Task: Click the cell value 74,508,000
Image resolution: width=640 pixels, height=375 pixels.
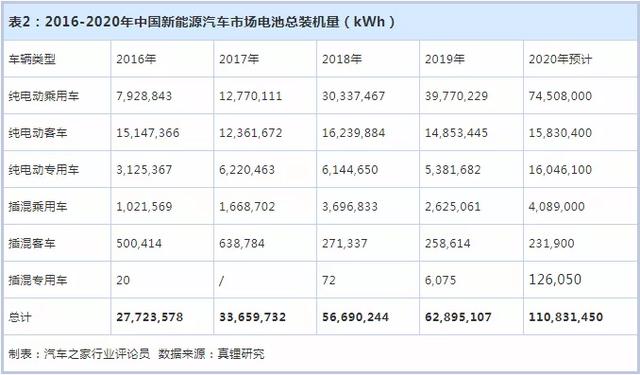Action: [560, 96]
